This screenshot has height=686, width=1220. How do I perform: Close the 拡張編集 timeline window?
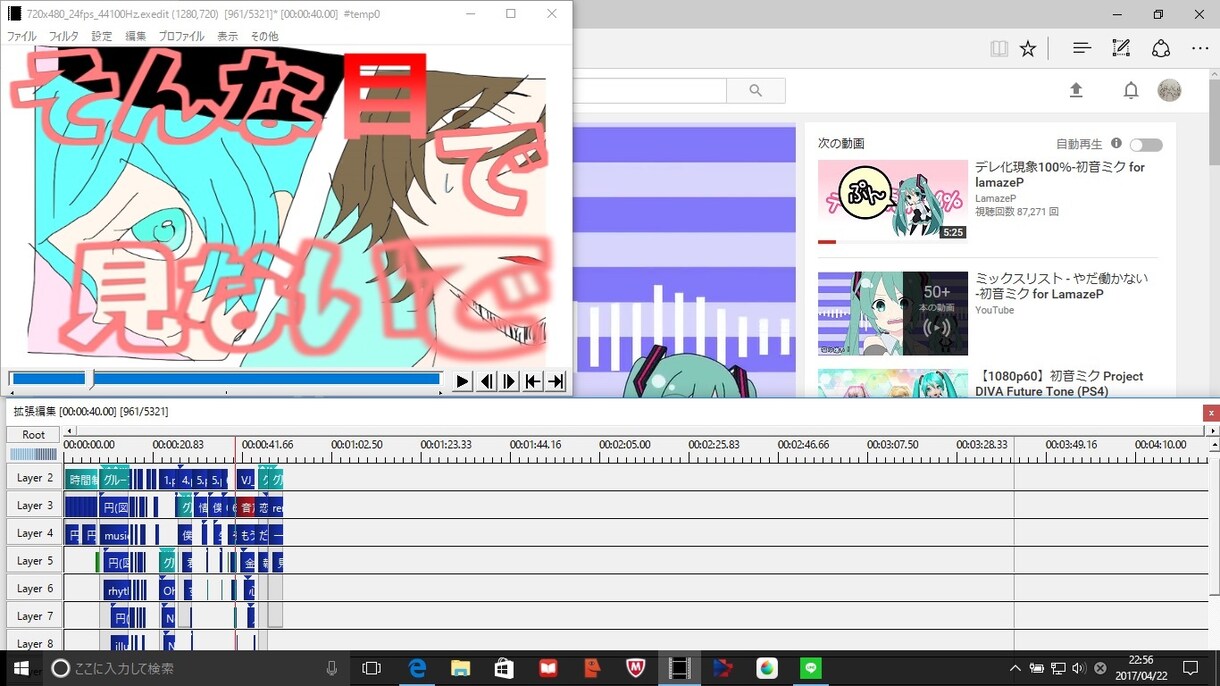[x=1211, y=412]
